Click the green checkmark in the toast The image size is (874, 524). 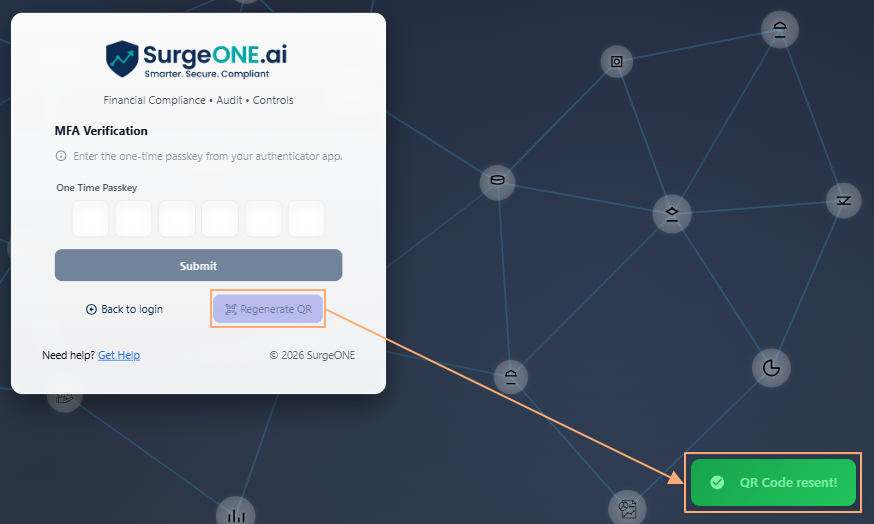pyautogui.click(x=717, y=482)
